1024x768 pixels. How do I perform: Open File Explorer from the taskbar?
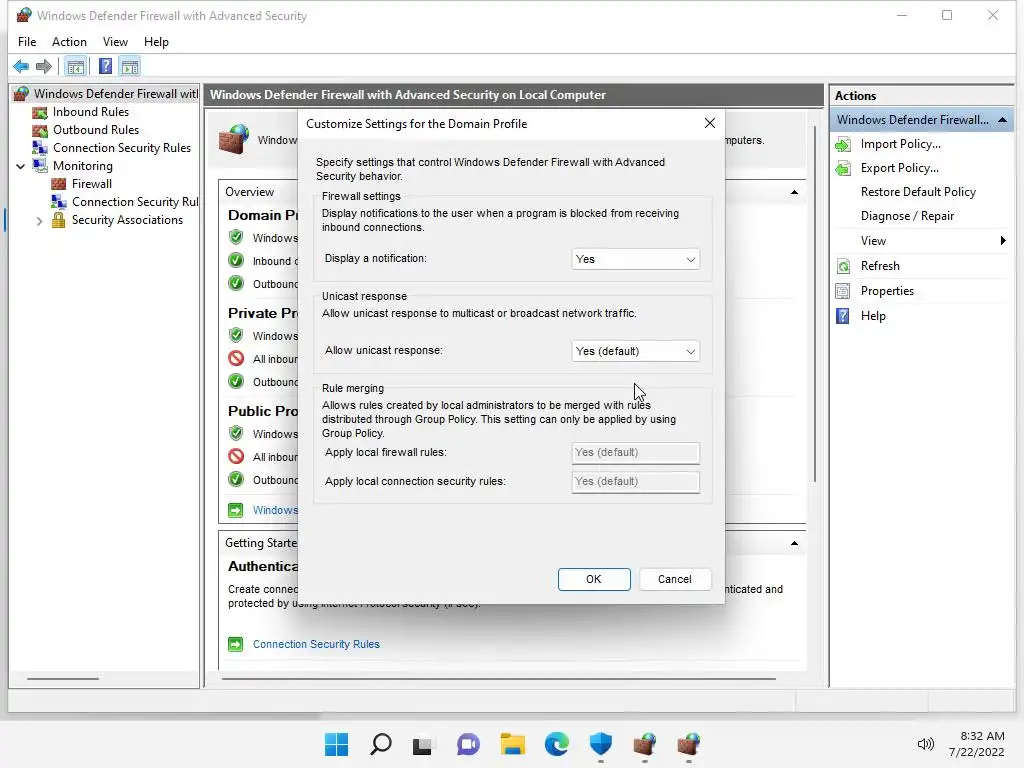click(513, 744)
